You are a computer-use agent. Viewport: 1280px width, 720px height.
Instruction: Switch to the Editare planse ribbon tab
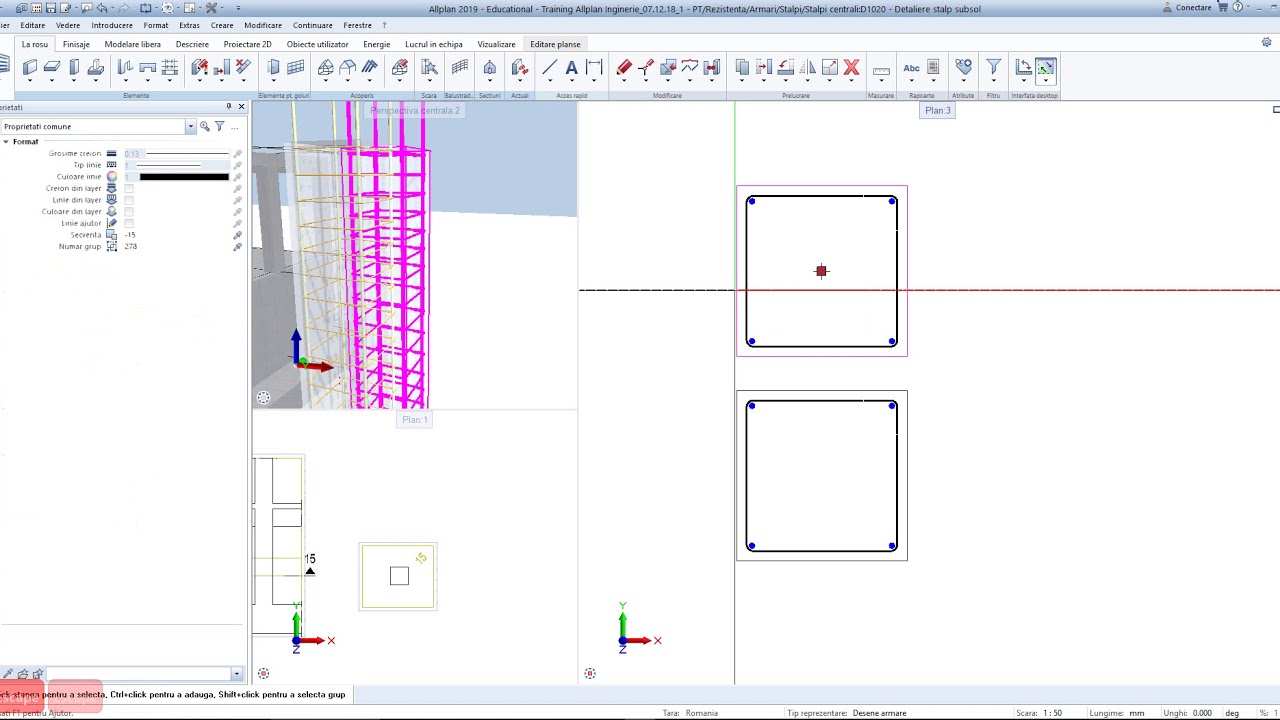pos(555,44)
